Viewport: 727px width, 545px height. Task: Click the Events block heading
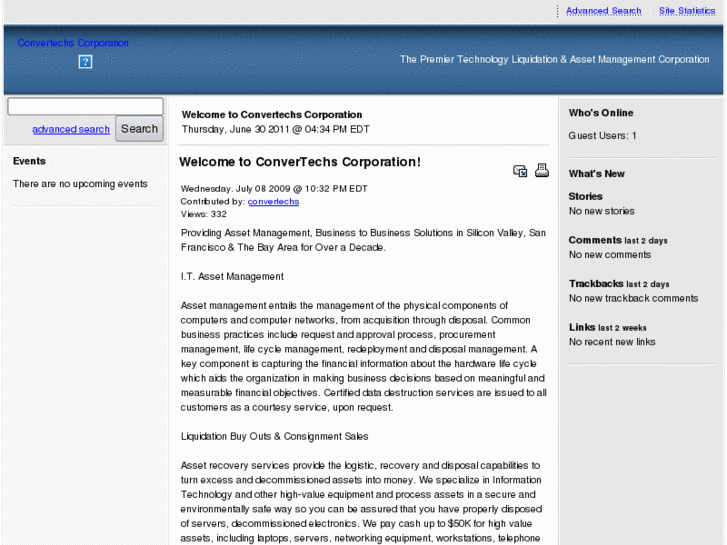[29, 161]
